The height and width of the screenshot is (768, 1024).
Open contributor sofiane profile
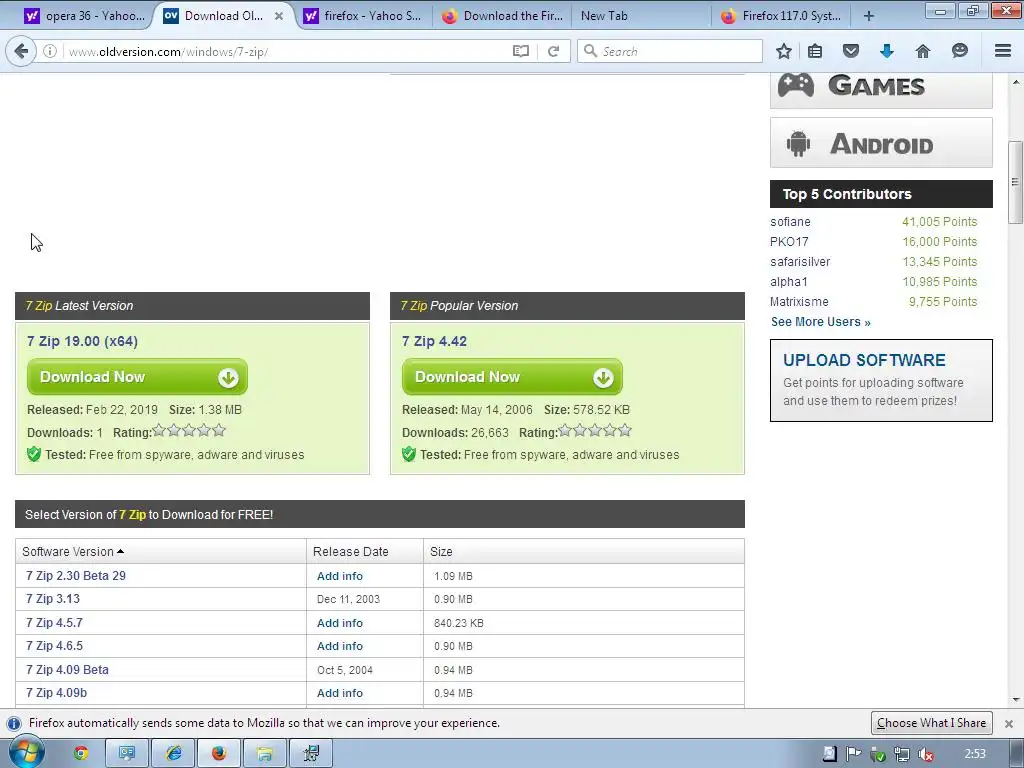(x=790, y=221)
